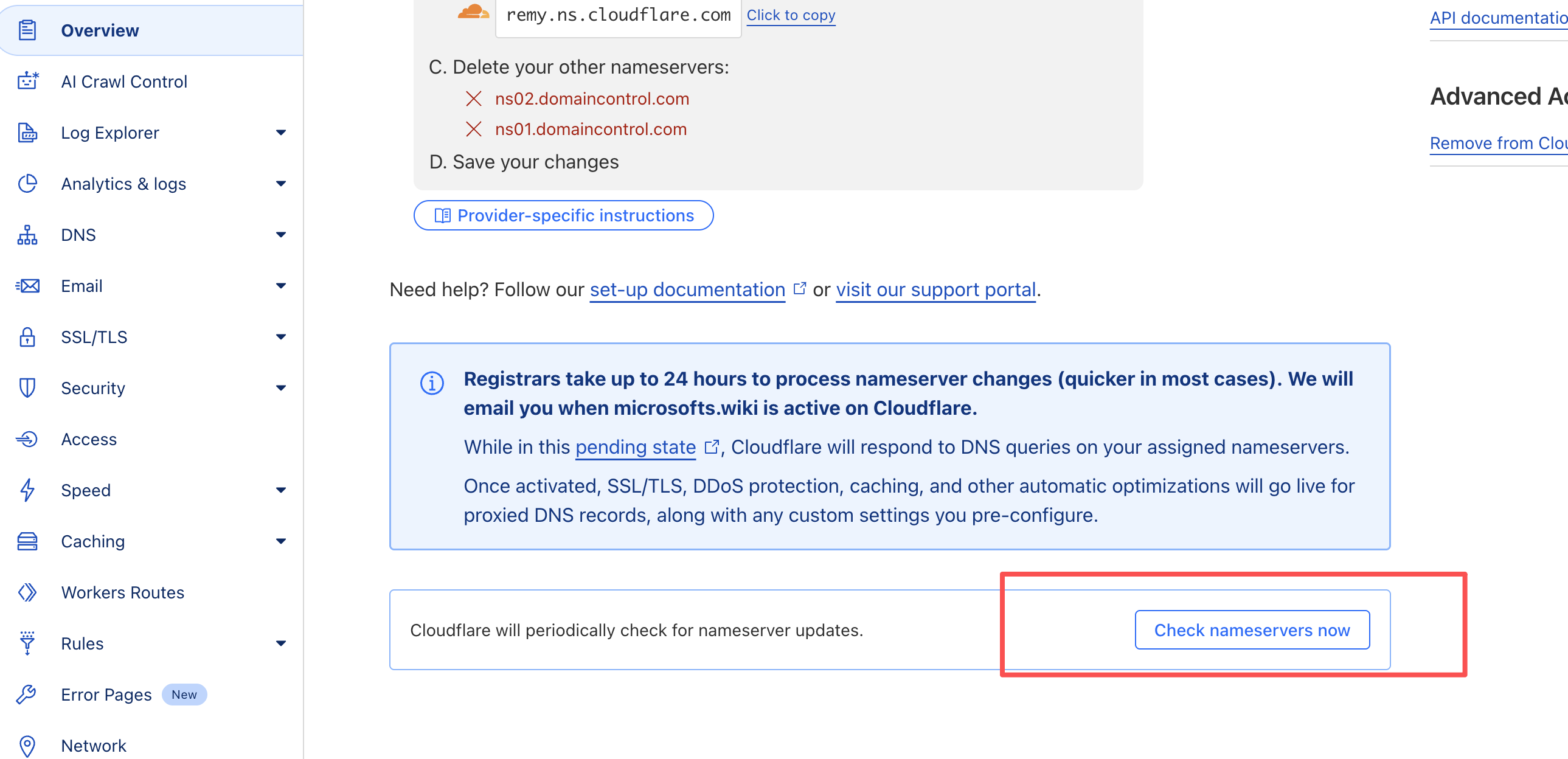The height and width of the screenshot is (759, 1568).
Task: Click the Speed lightning bolt icon
Action: pos(27,490)
